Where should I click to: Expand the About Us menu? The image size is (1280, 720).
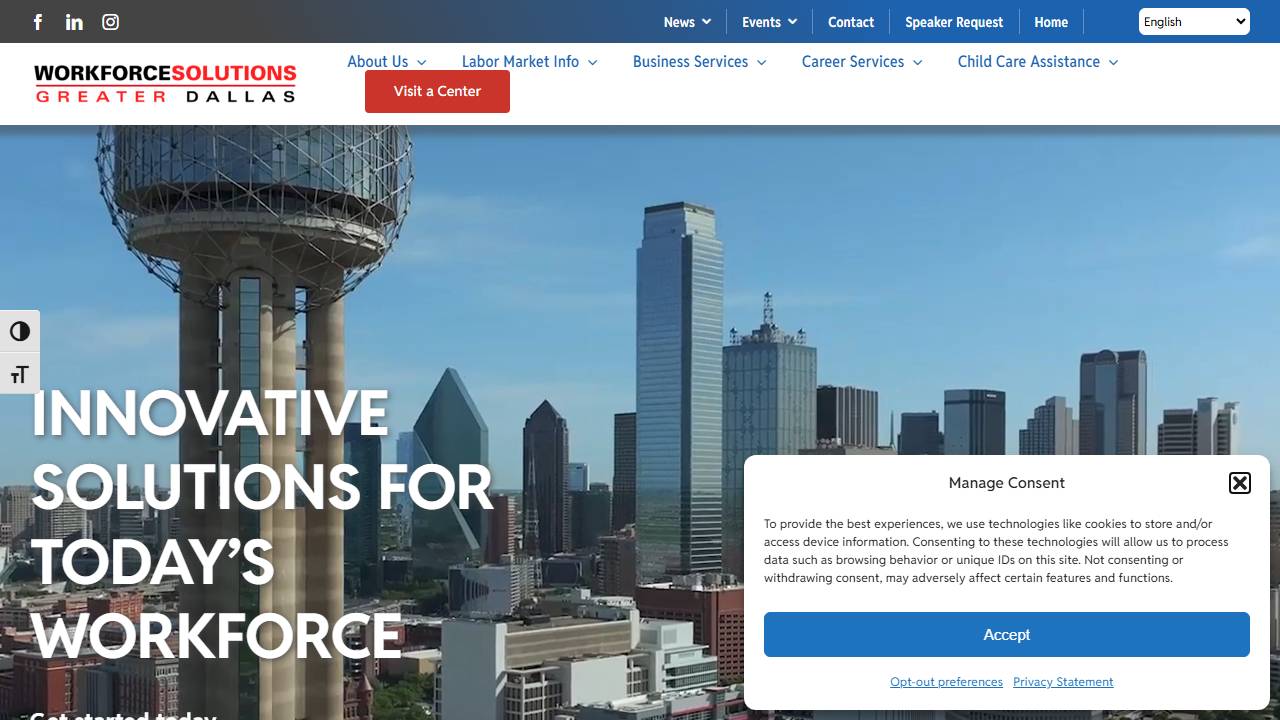(387, 62)
